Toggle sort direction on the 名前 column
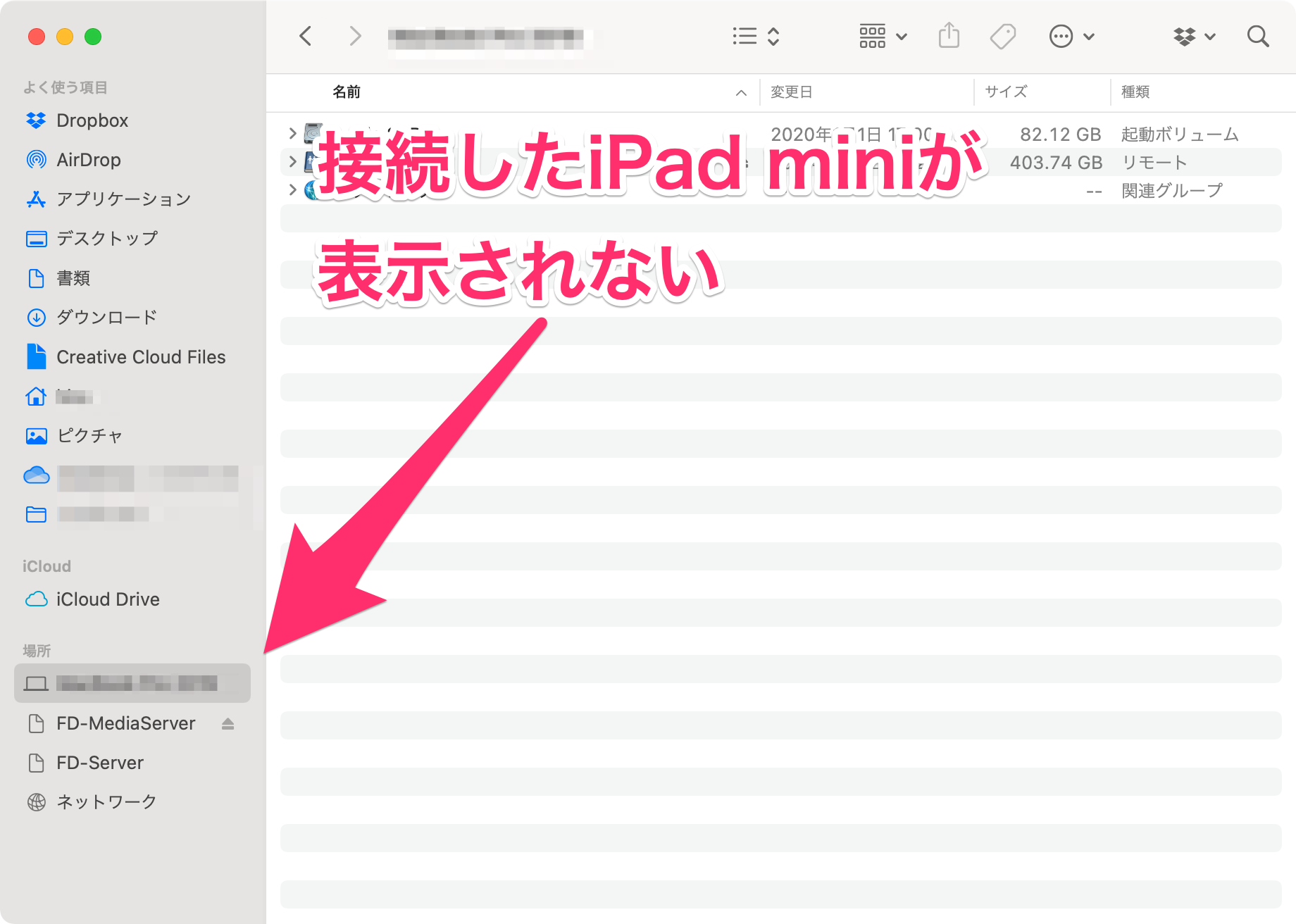The width and height of the screenshot is (1296, 924). 740,92
